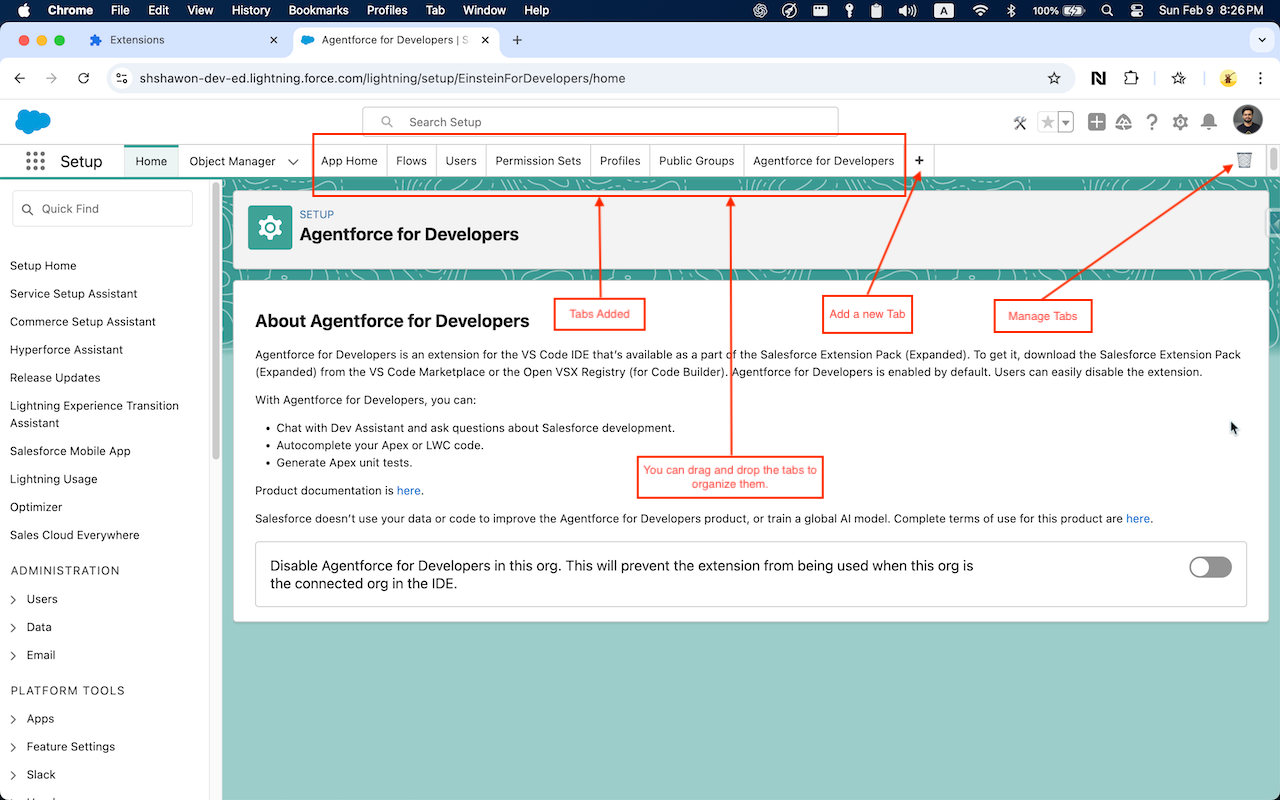The height and width of the screenshot is (800, 1280).
Task: Open Chrome's Bookmarks menu
Action: pos(318,10)
